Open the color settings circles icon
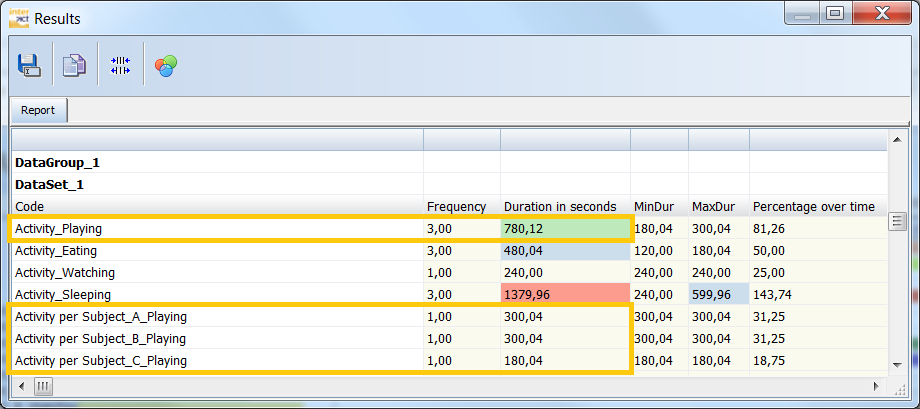This screenshot has width=920, height=409. point(166,65)
